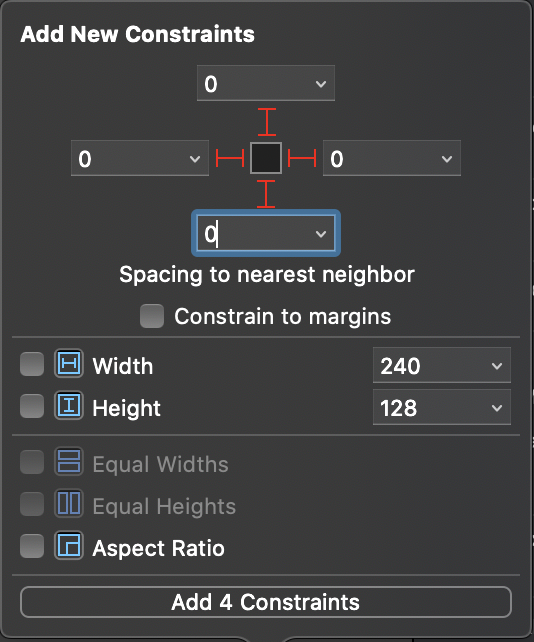Toggle the leading spacing constraint strut

[230, 158]
